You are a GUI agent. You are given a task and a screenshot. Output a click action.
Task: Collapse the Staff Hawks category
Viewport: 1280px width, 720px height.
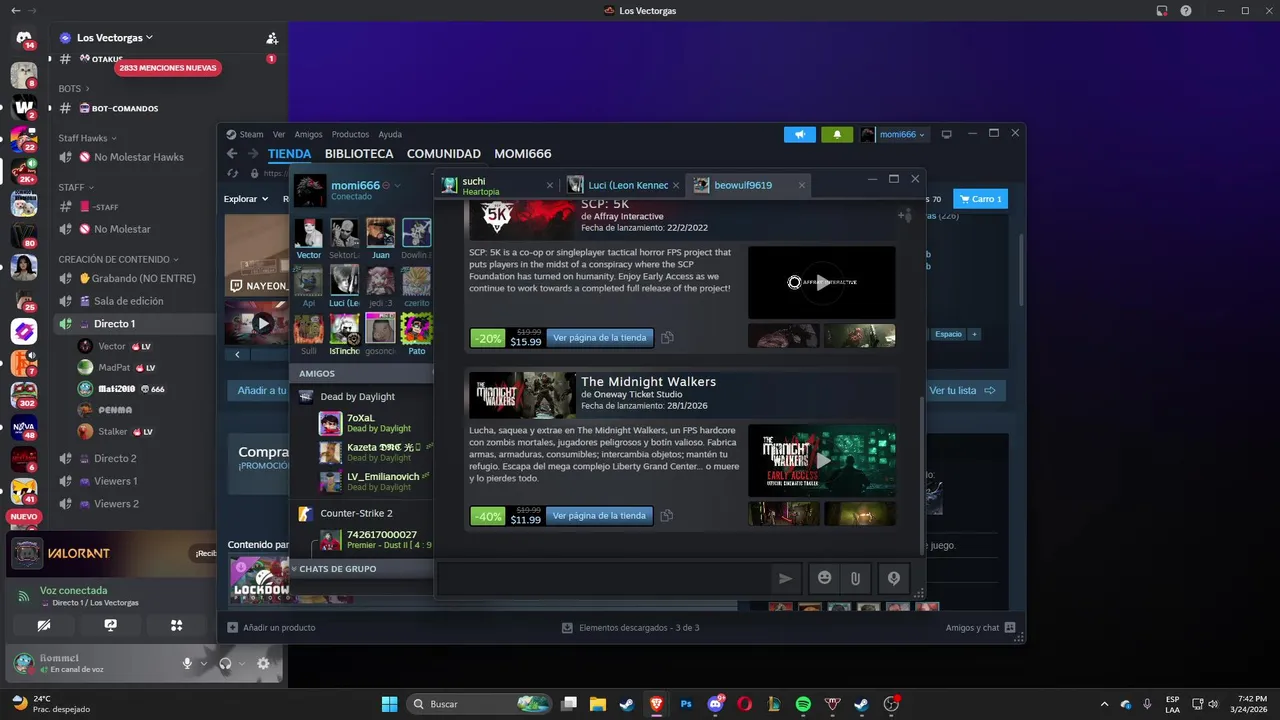88,138
